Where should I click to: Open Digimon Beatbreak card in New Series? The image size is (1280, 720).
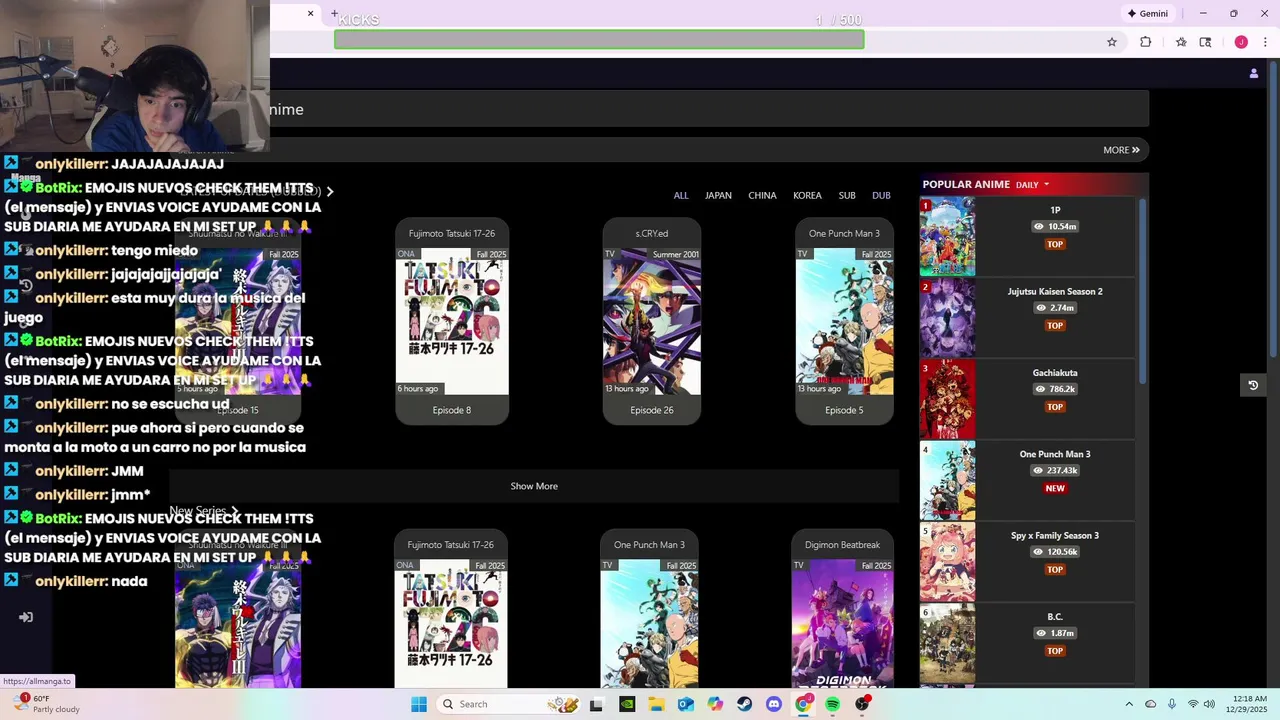click(x=843, y=608)
